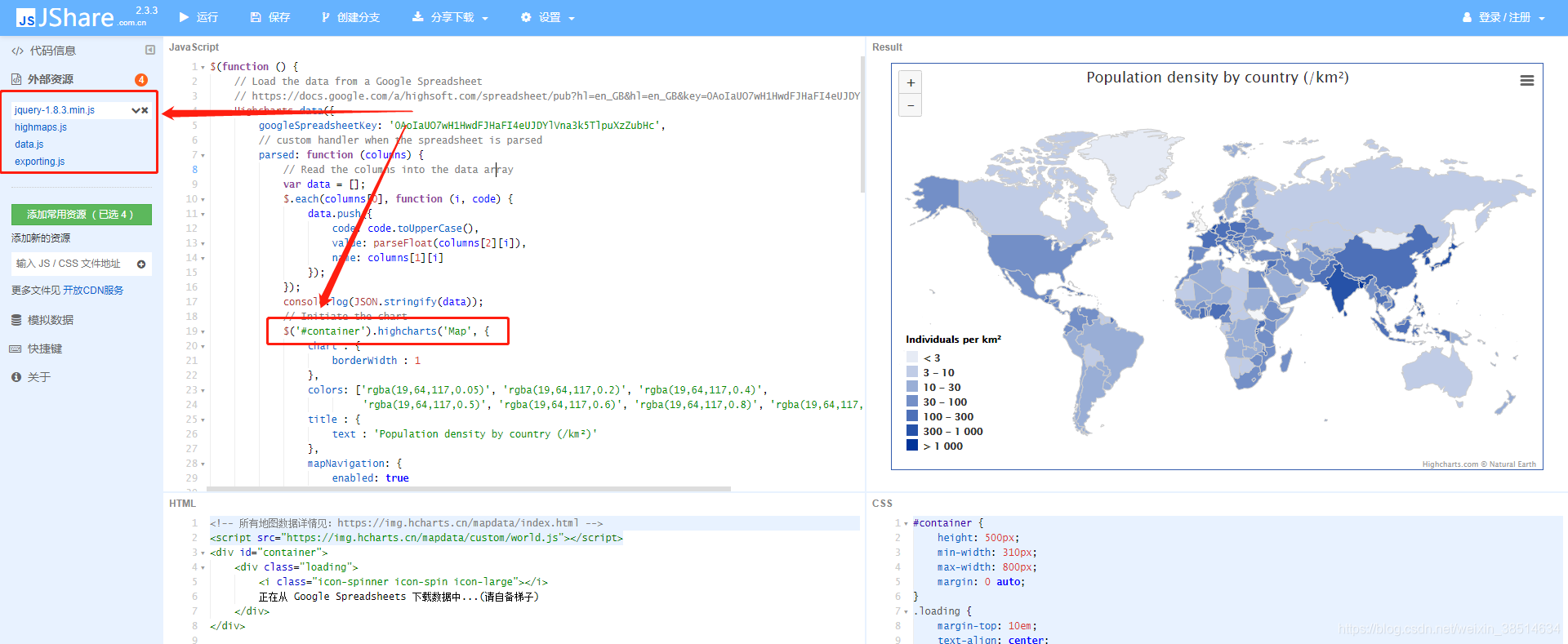Select the exporting.js resource

tap(40, 162)
